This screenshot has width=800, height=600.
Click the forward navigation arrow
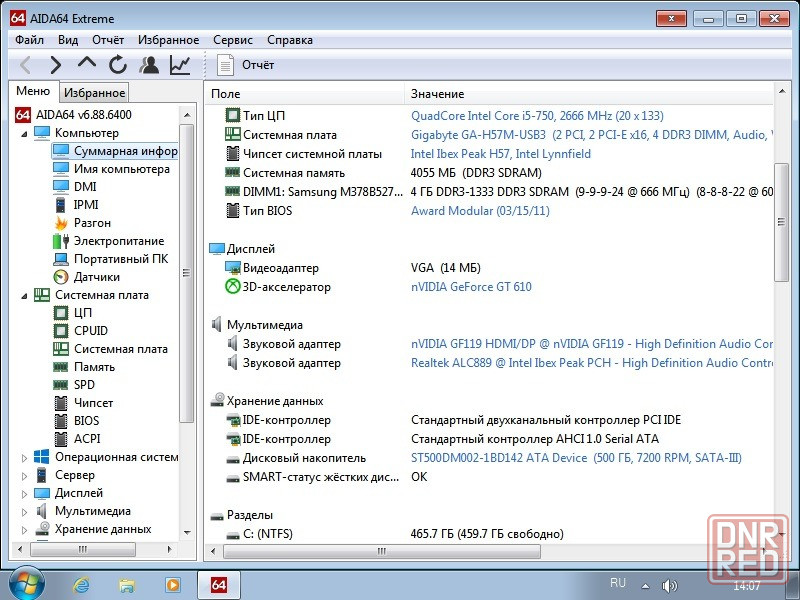pyautogui.click(x=56, y=65)
